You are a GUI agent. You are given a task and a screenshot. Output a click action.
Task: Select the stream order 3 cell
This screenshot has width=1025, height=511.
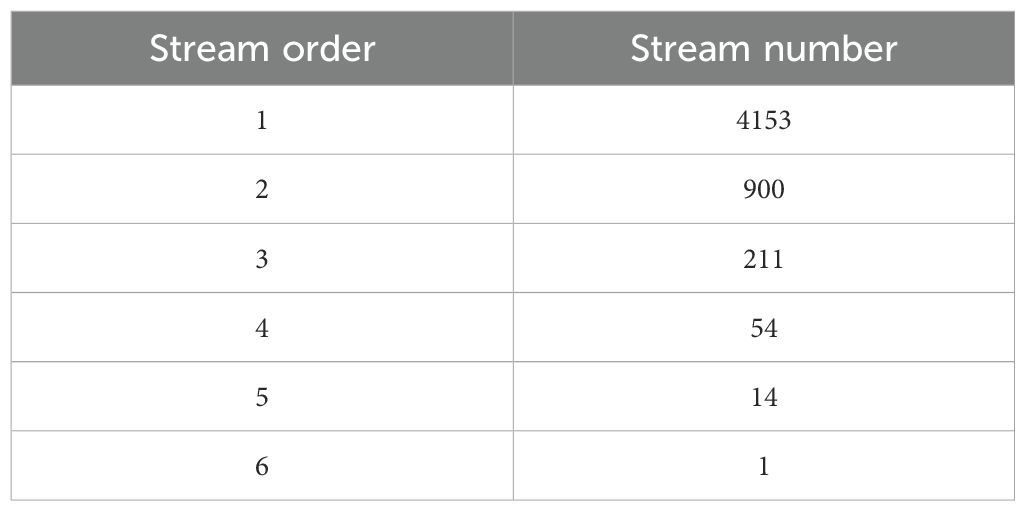[262, 258]
